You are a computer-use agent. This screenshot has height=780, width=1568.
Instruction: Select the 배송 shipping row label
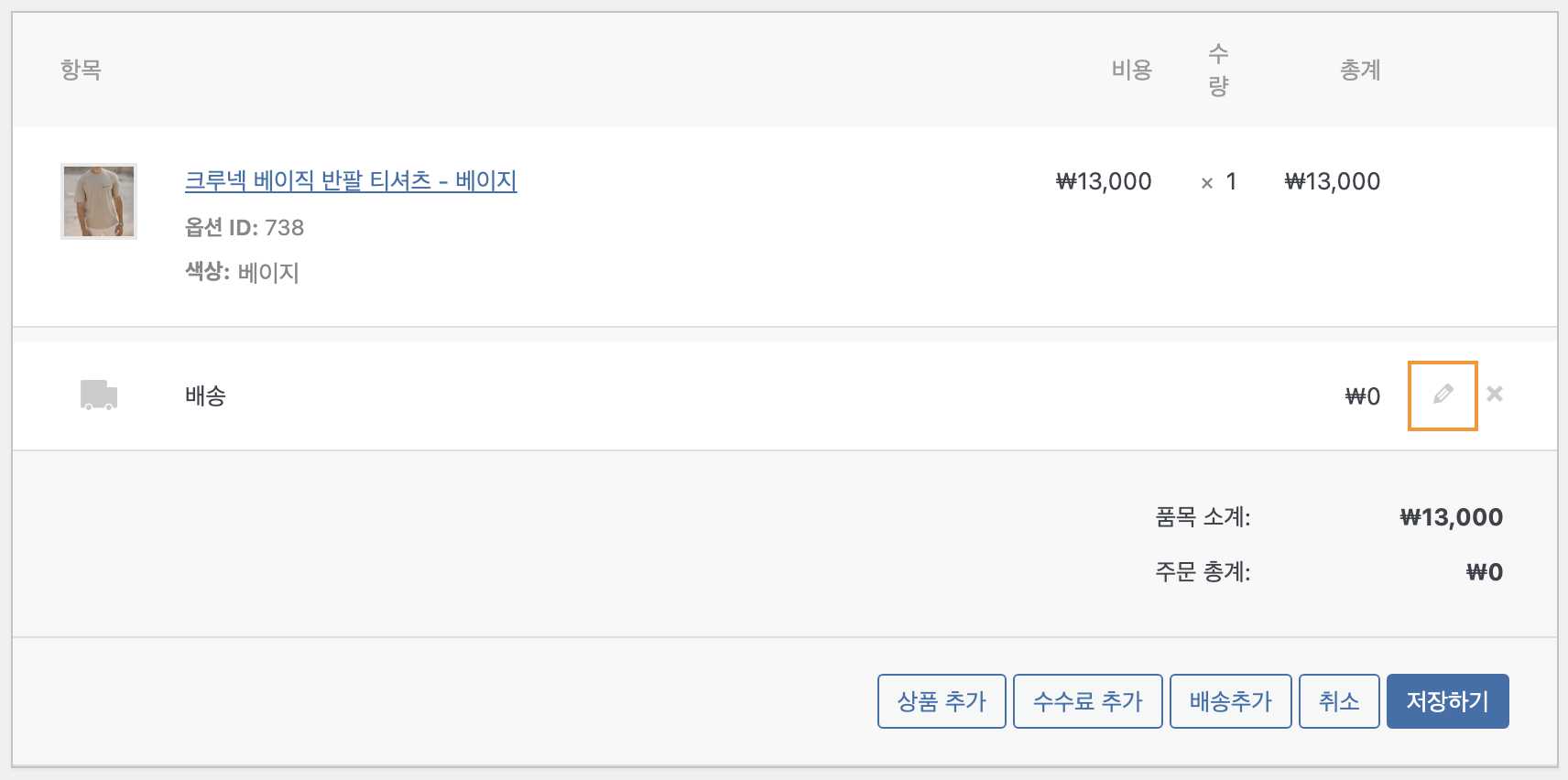[x=205, y=395]
